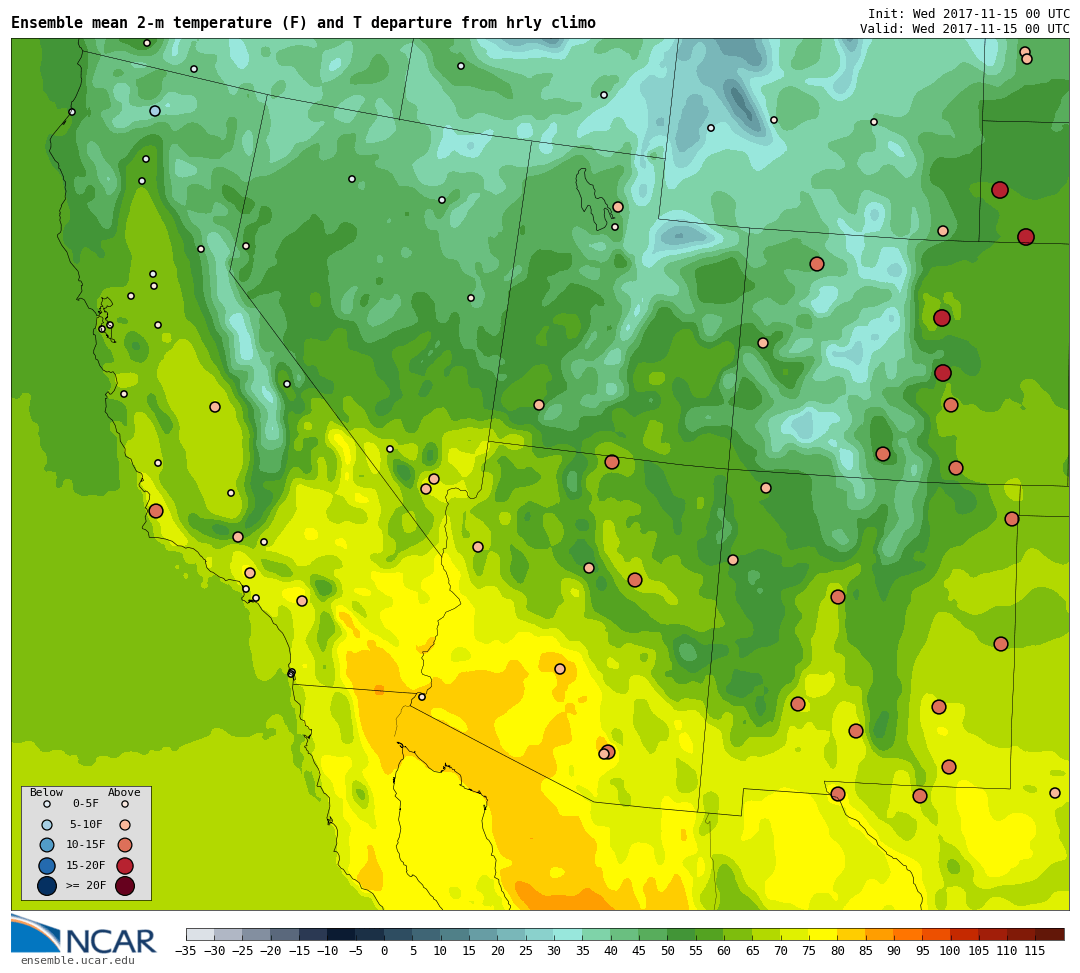Viewport: 1080px width, 973px height.
Task: Click the 'Init: Wed 2017-11-15 00 UTC' line
Action: [x=968, y=14]
